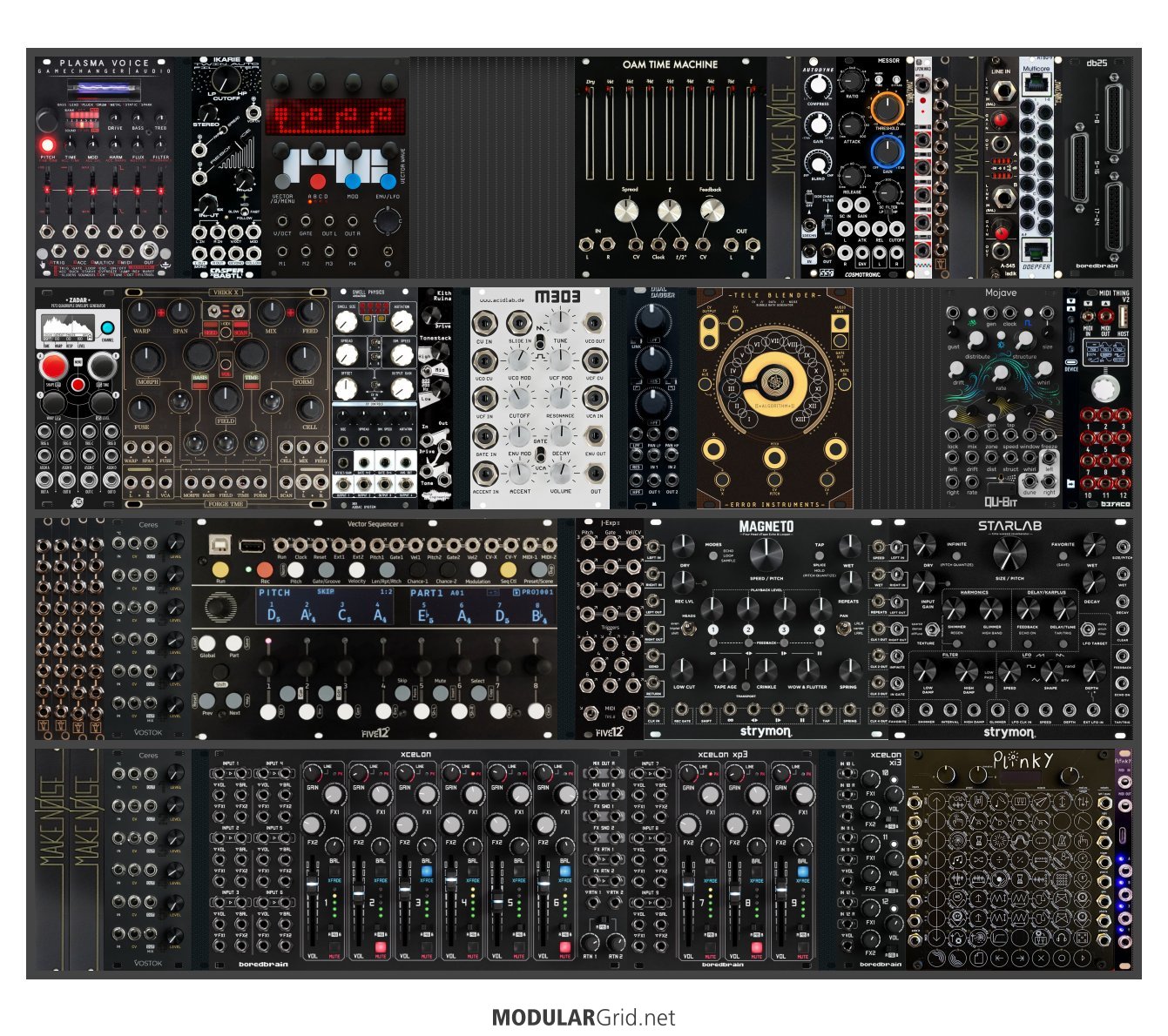Click the central Algorithm dial on Tele Blender
This screenshot has height=1036, width=1168.
(x=773, y=381)
